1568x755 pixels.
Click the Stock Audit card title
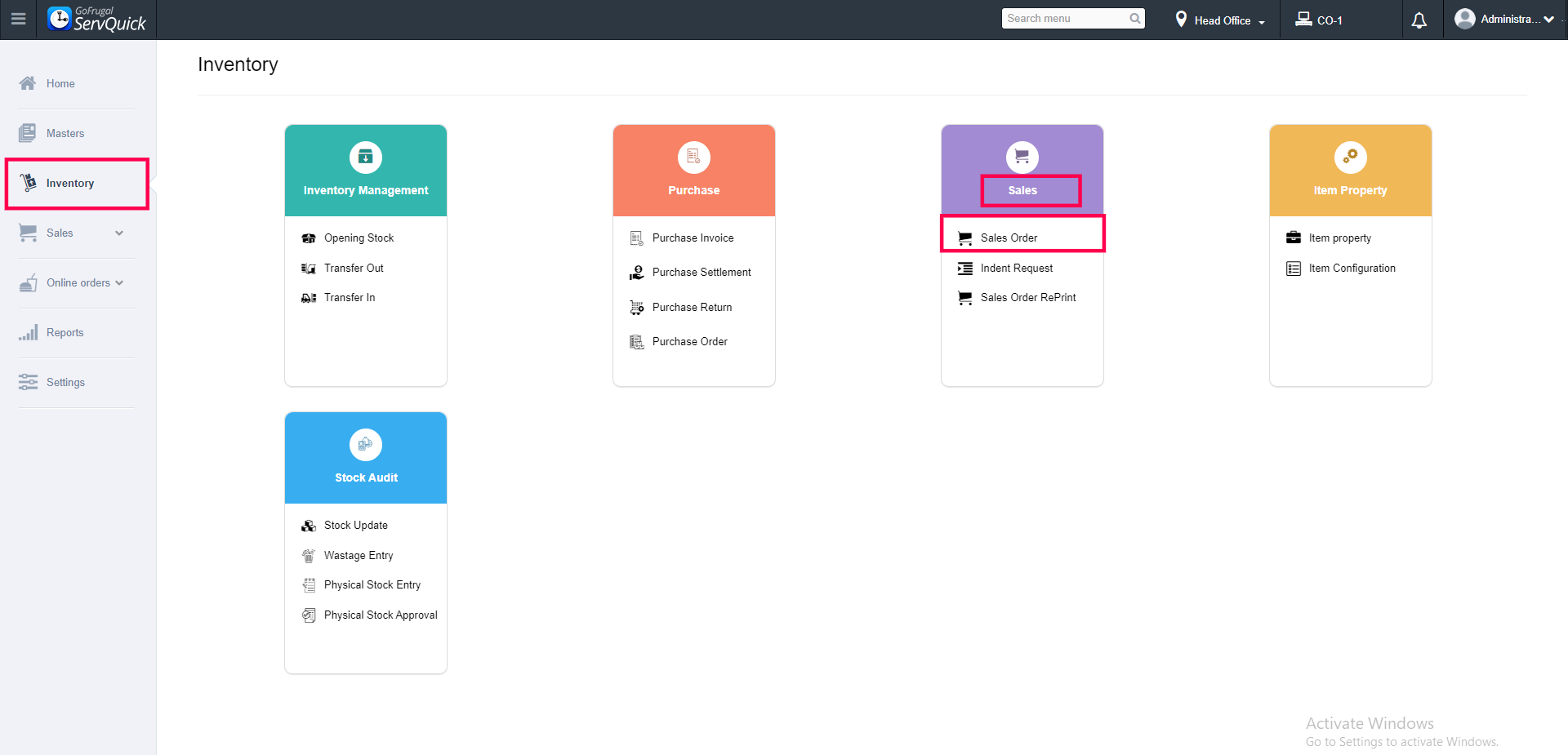pyautogui.click(x=367, y=477)
